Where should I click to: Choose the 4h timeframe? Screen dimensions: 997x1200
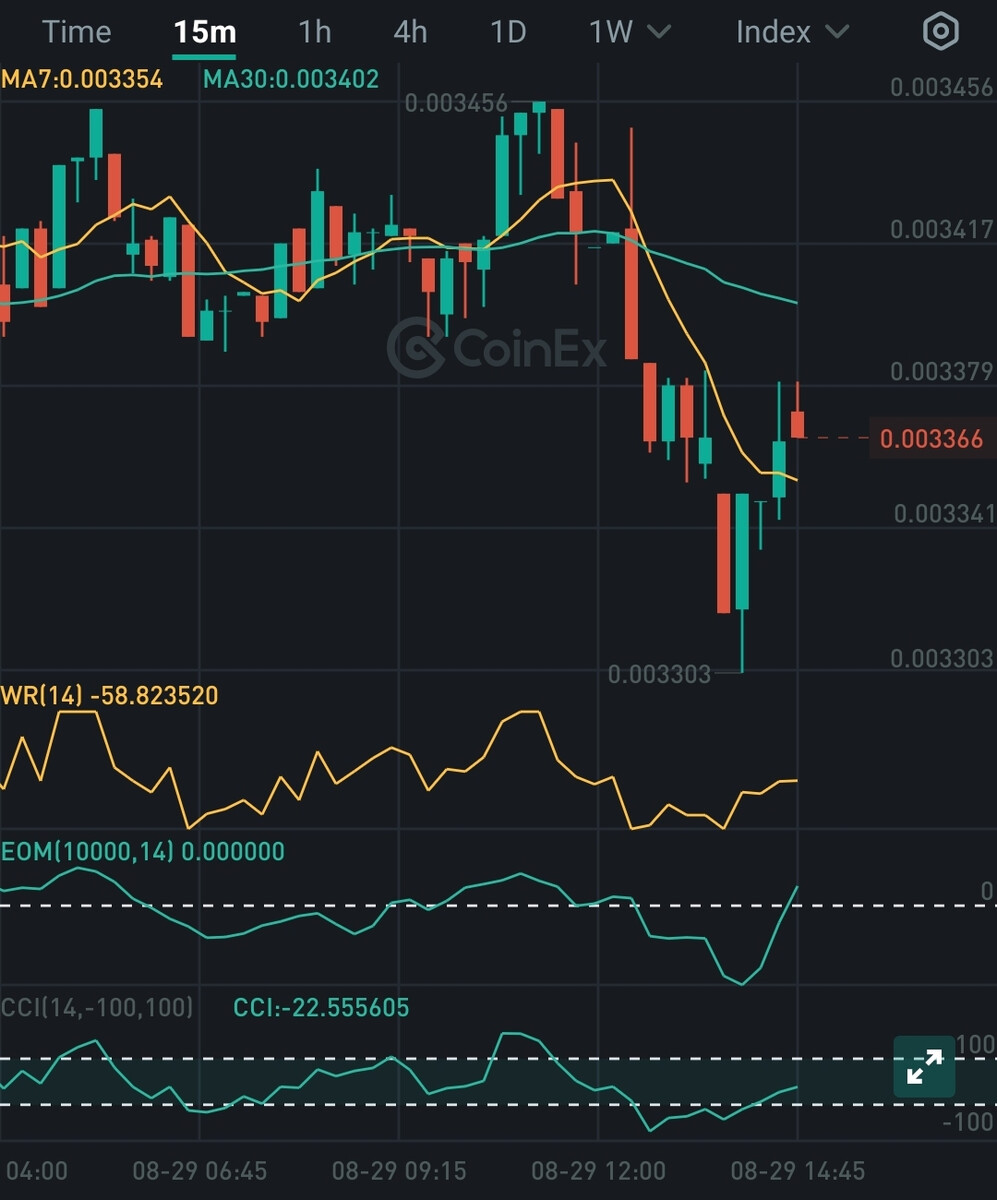(x=410, y=32)
